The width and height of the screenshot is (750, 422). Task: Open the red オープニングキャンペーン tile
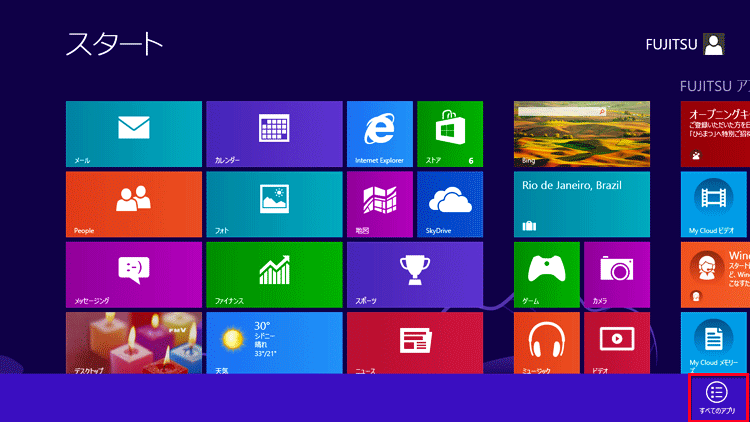pos(715,134)
